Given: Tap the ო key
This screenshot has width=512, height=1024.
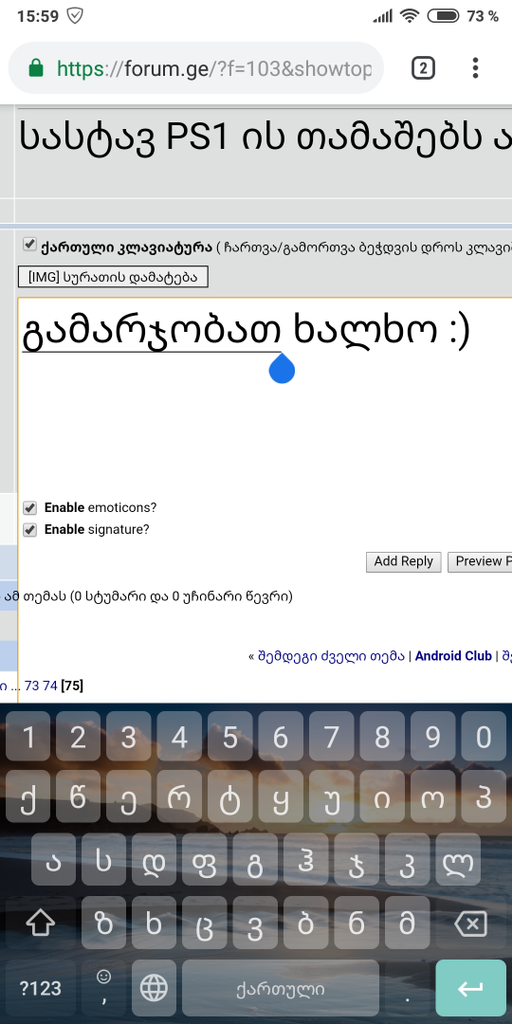Looking at the screenshot, I should tap(432, 797).
